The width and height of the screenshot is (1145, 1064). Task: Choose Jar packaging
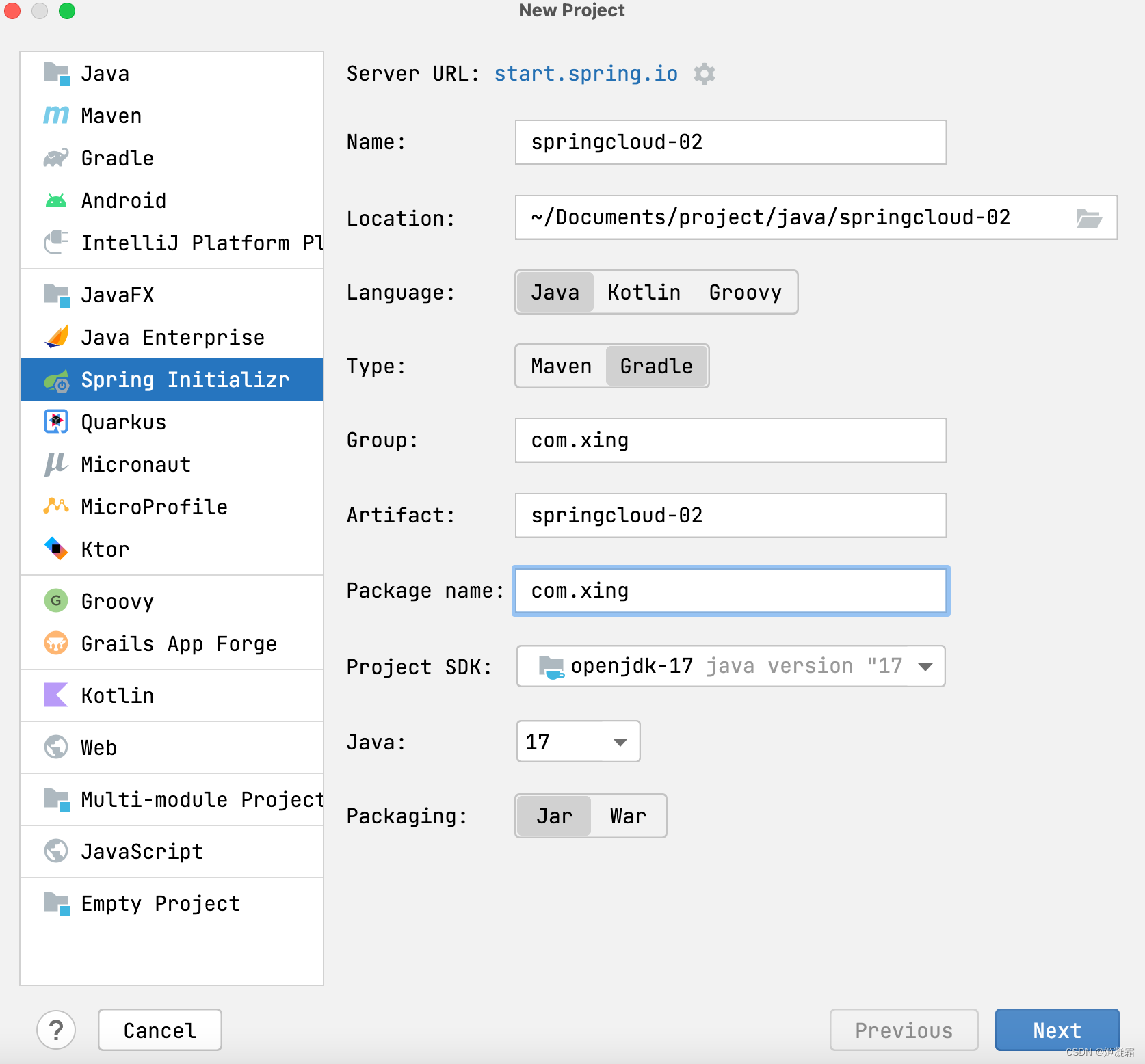554,816
